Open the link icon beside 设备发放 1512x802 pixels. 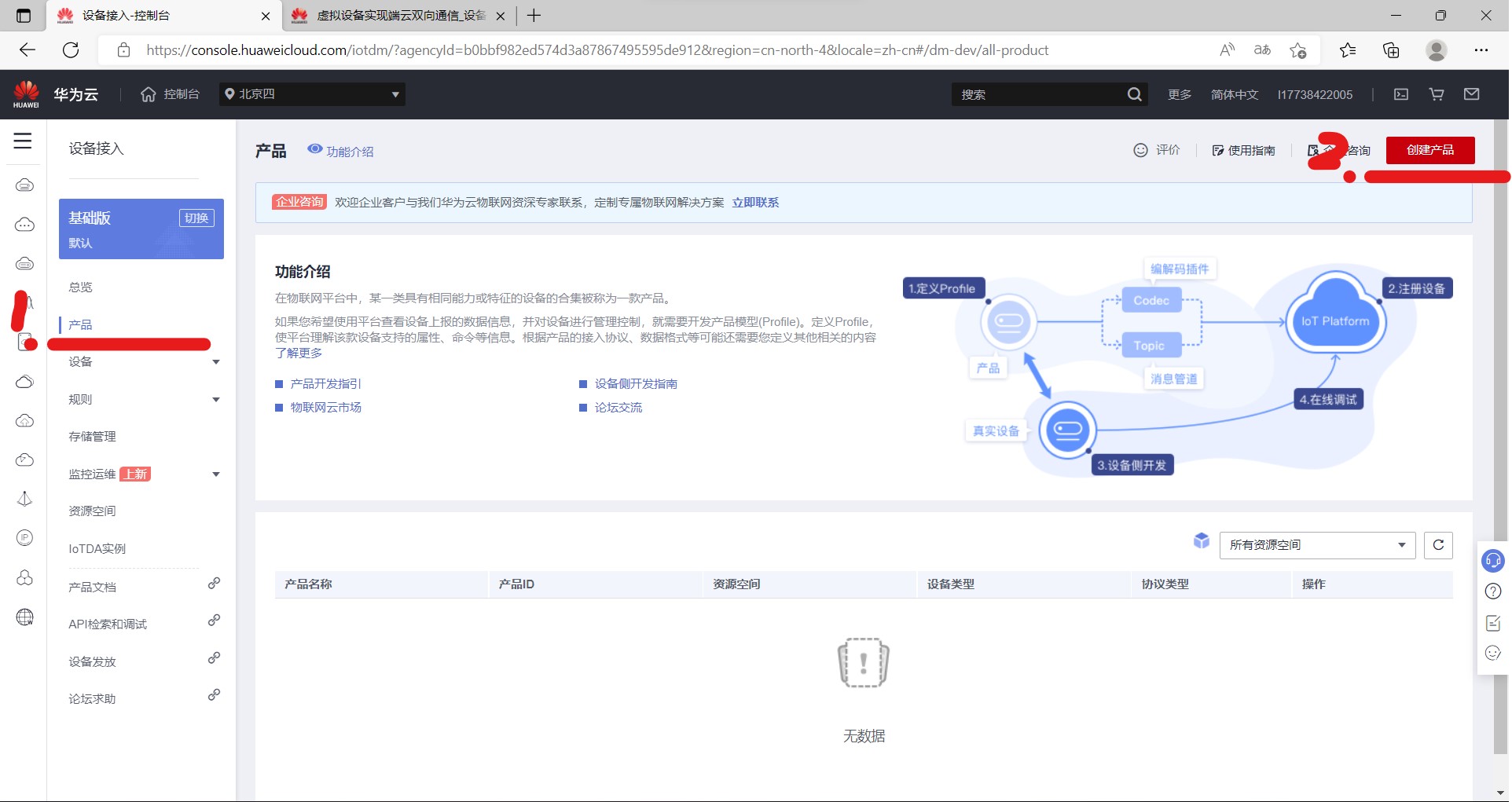tap(214, 658)
